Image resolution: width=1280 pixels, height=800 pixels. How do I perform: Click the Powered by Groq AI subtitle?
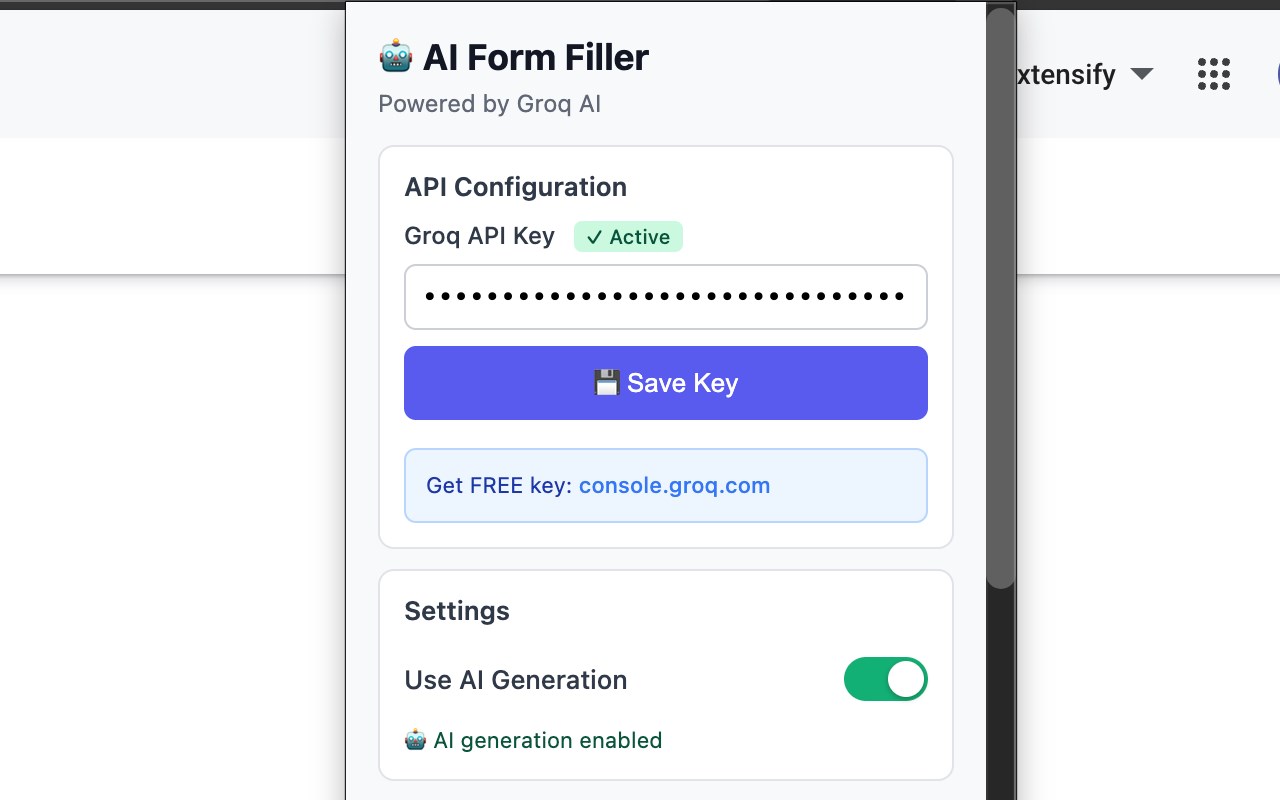(489, 104)
